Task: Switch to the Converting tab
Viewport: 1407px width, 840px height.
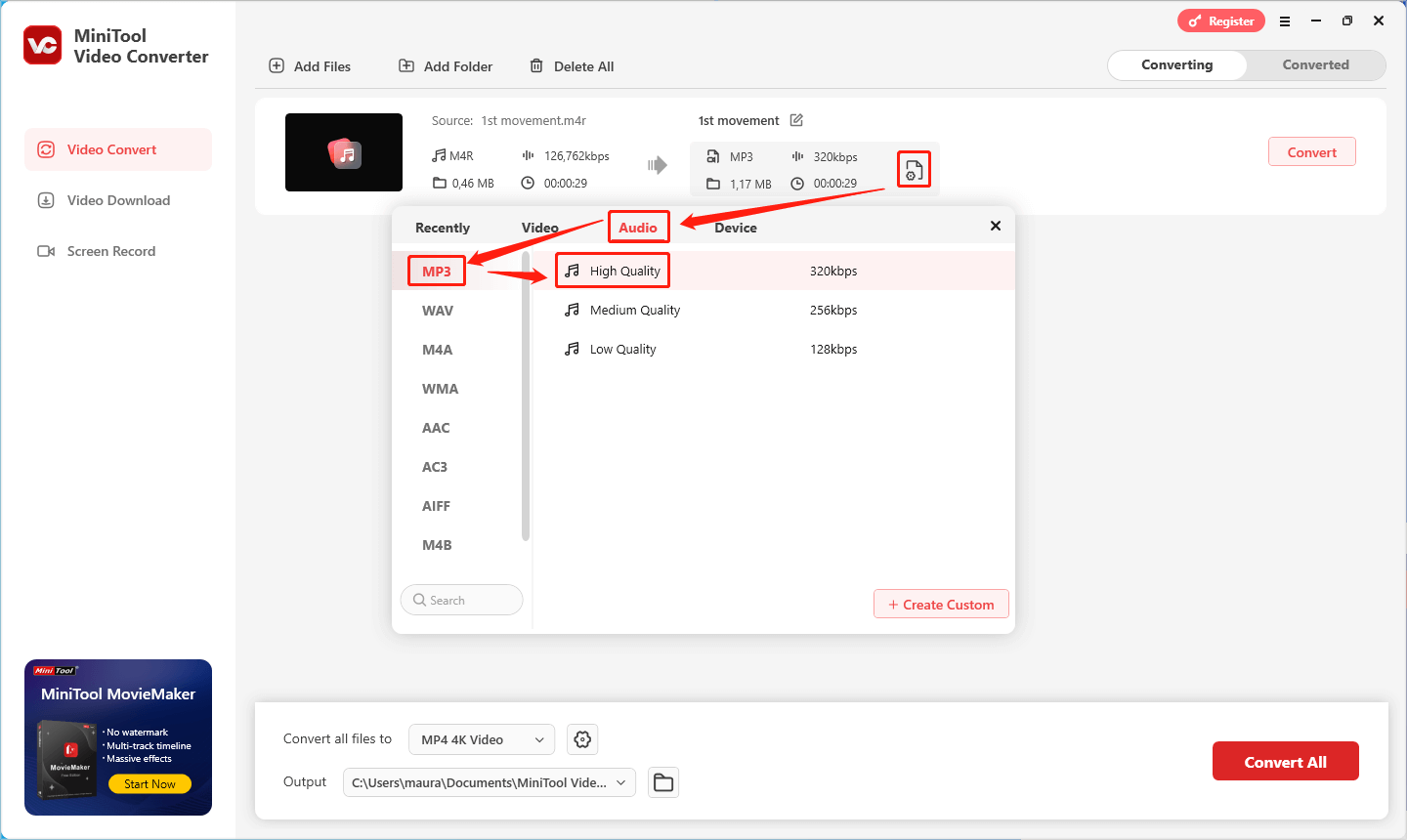Action: [x=1177, y=64]
